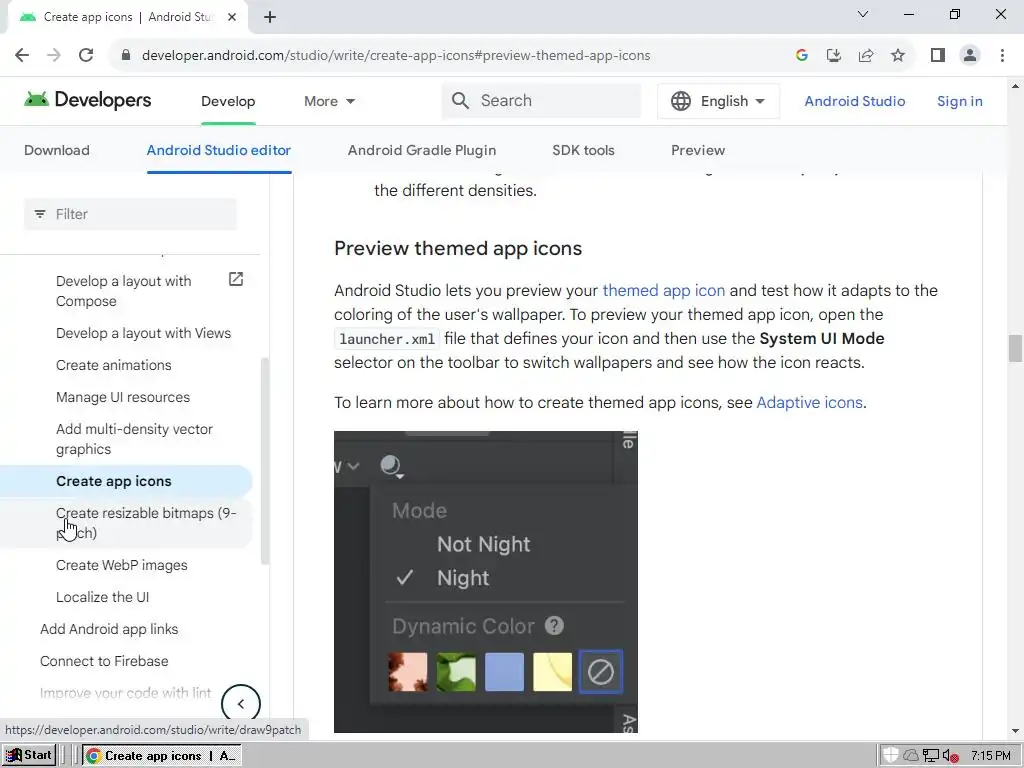The height and width of the screenshot is (768, 1024).
Task: Open the Android Gradle Plugin tab
Action: tap(422, 150)
